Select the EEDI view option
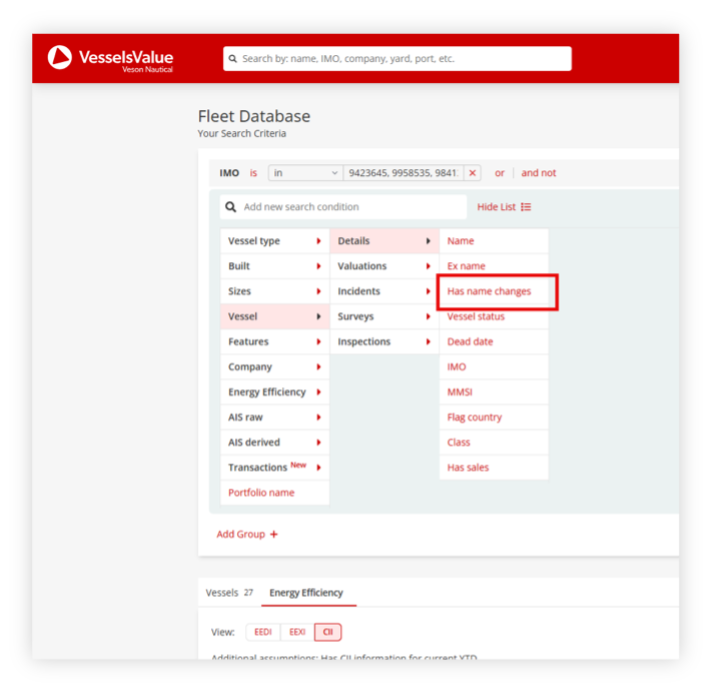Screen dimensions: 715x693 263,632
